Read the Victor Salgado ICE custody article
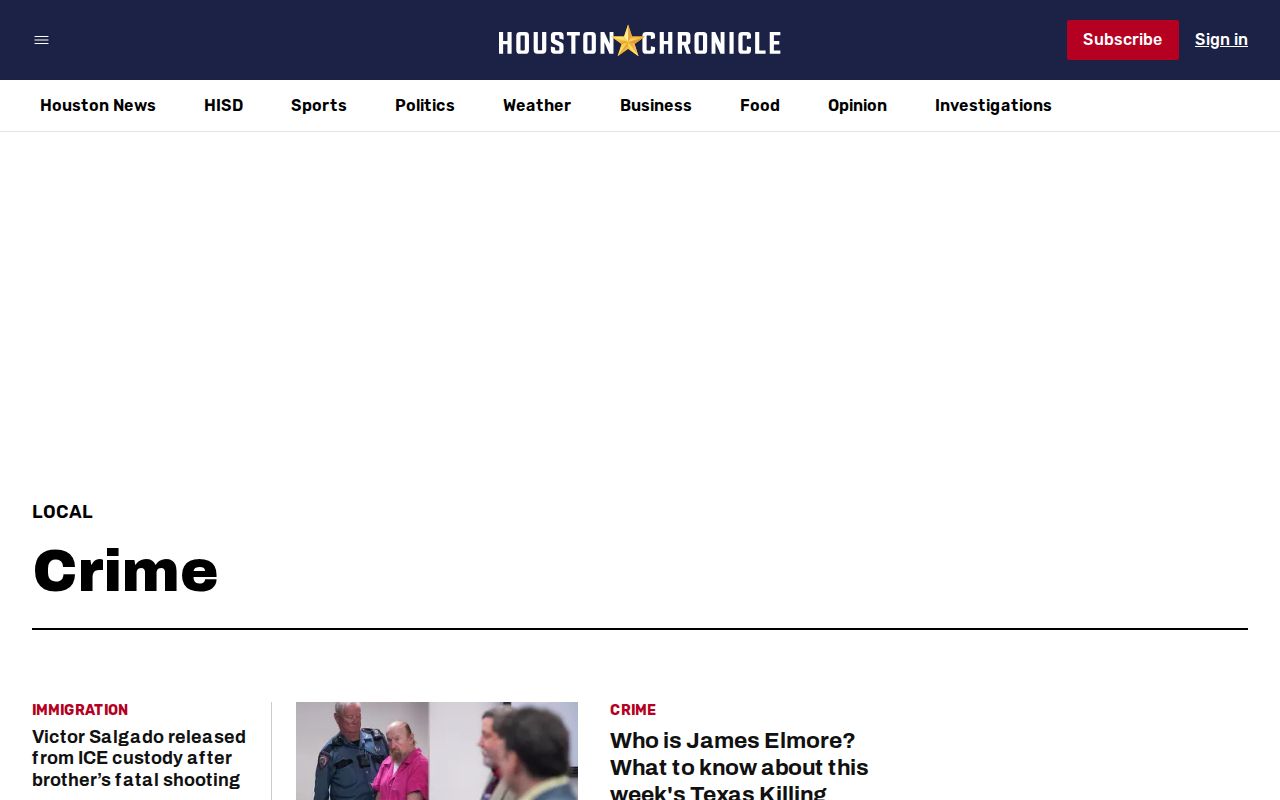This screenshot has width=1280, height=800. [x=139, y=758]
